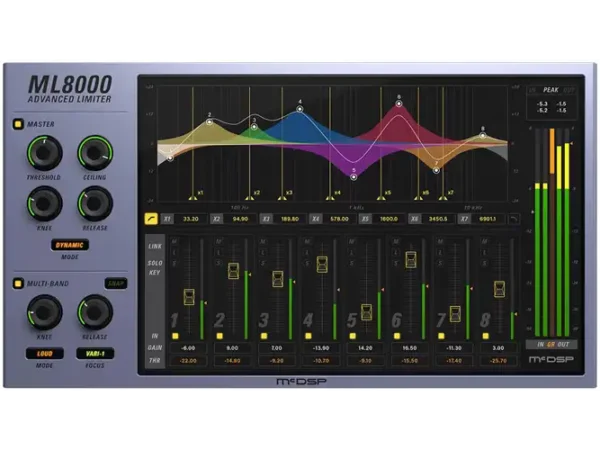Click the x2 crossover triangle marker
The width and height of the screenshot is (600, 450).
click(x=249, y=198)
